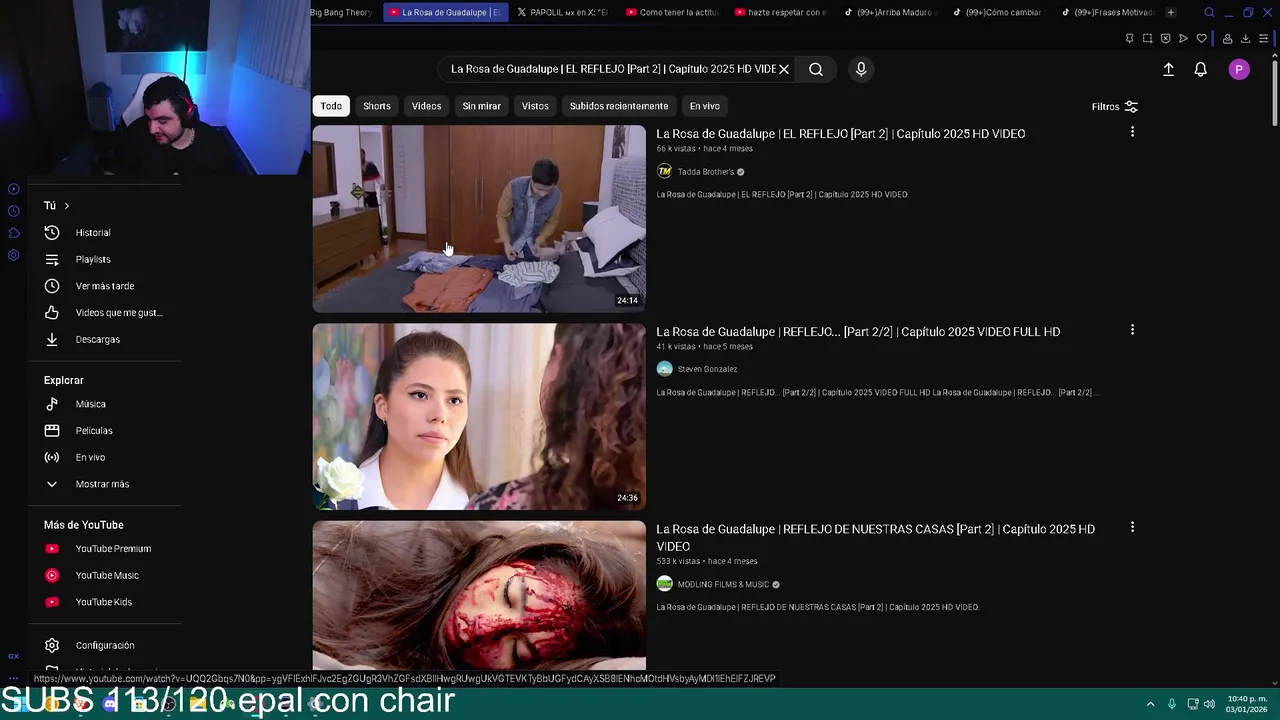Viewport: 1280px width, 720px height.
Task: Open the browser downloads arrow icon
Action: point(1245,38)
